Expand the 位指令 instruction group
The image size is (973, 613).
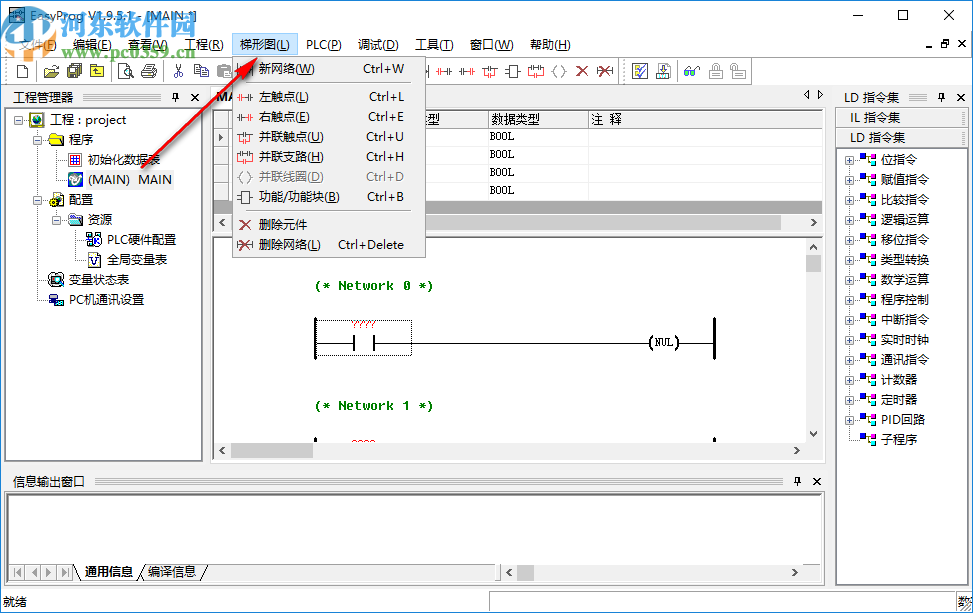(849, 160)
